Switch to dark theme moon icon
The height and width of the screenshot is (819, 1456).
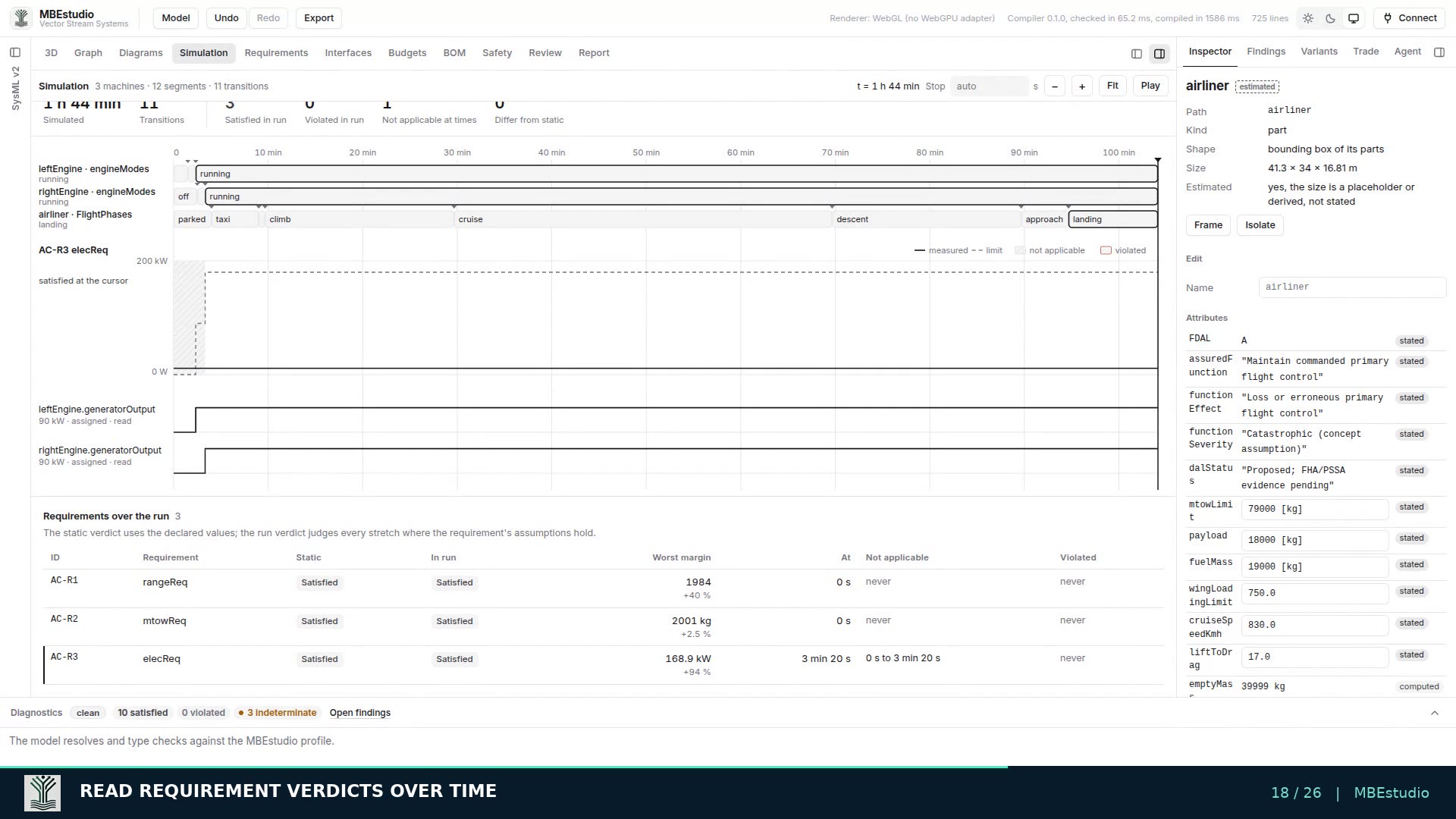click(1330, 18)
